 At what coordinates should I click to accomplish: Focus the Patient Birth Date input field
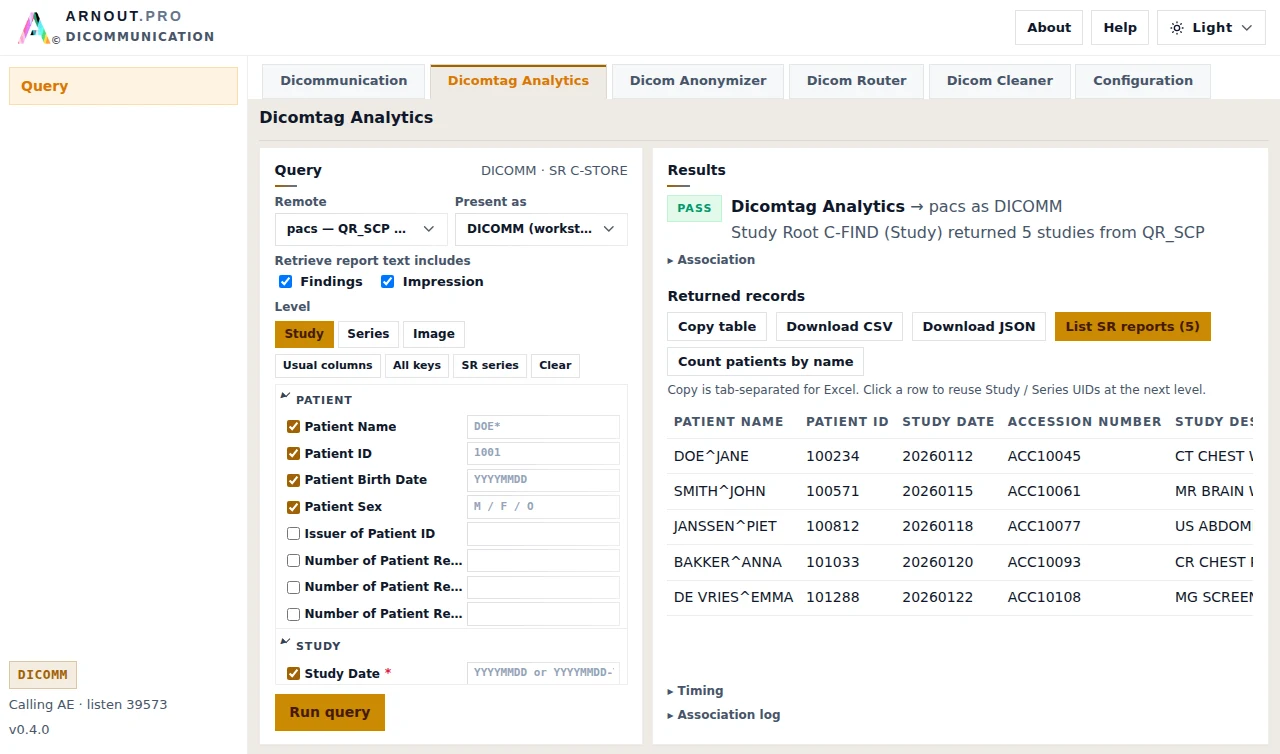543,480
